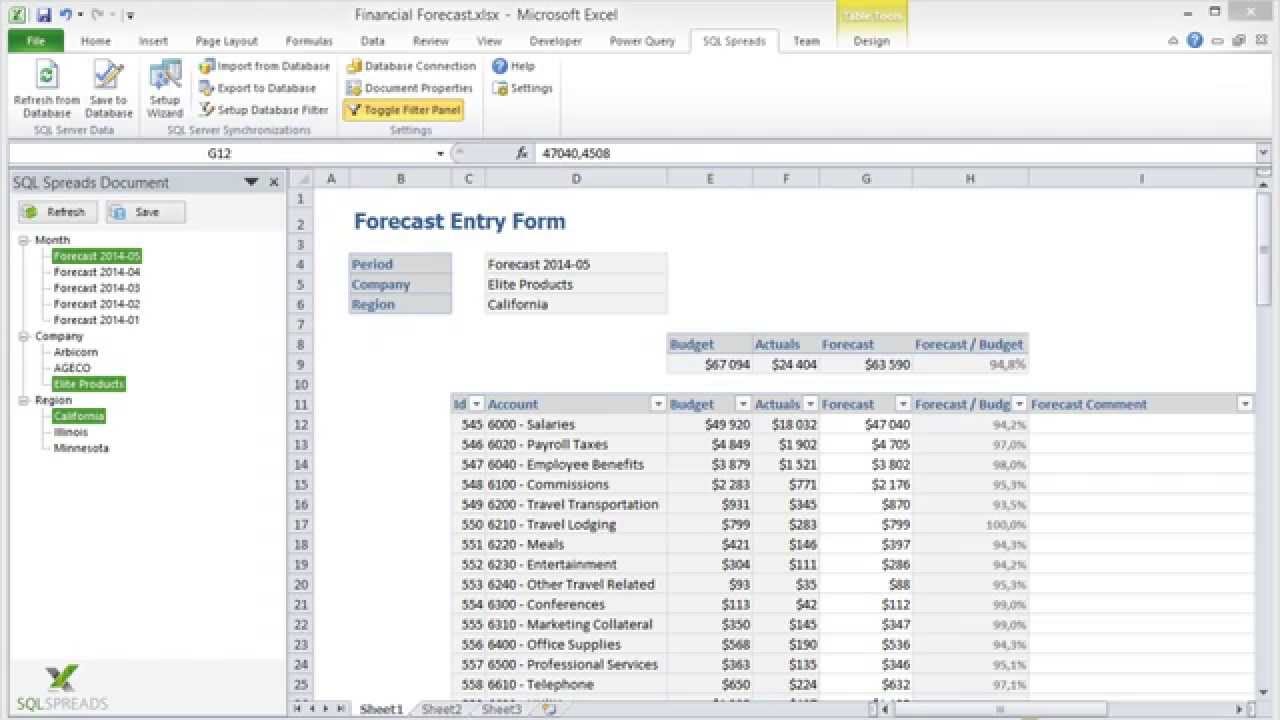Select the cell 'Elite Products' in row 5
1280x720 pixels.
[576, 284]
